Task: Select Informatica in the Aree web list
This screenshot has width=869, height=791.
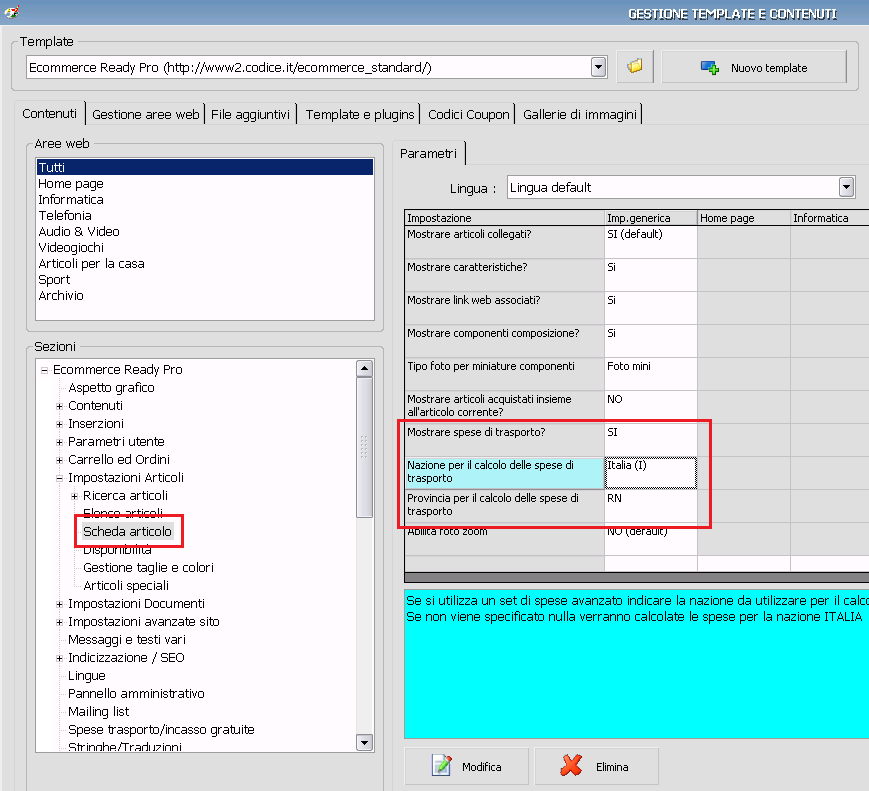Action: click(x=205, y=200)
